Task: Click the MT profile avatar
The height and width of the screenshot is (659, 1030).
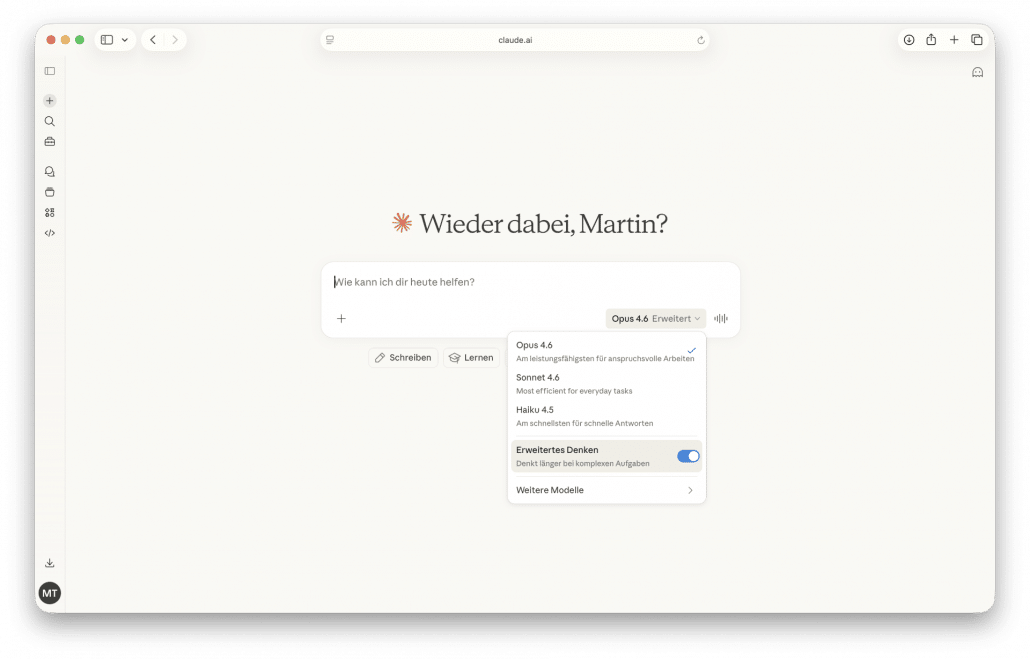Action: 50,593
